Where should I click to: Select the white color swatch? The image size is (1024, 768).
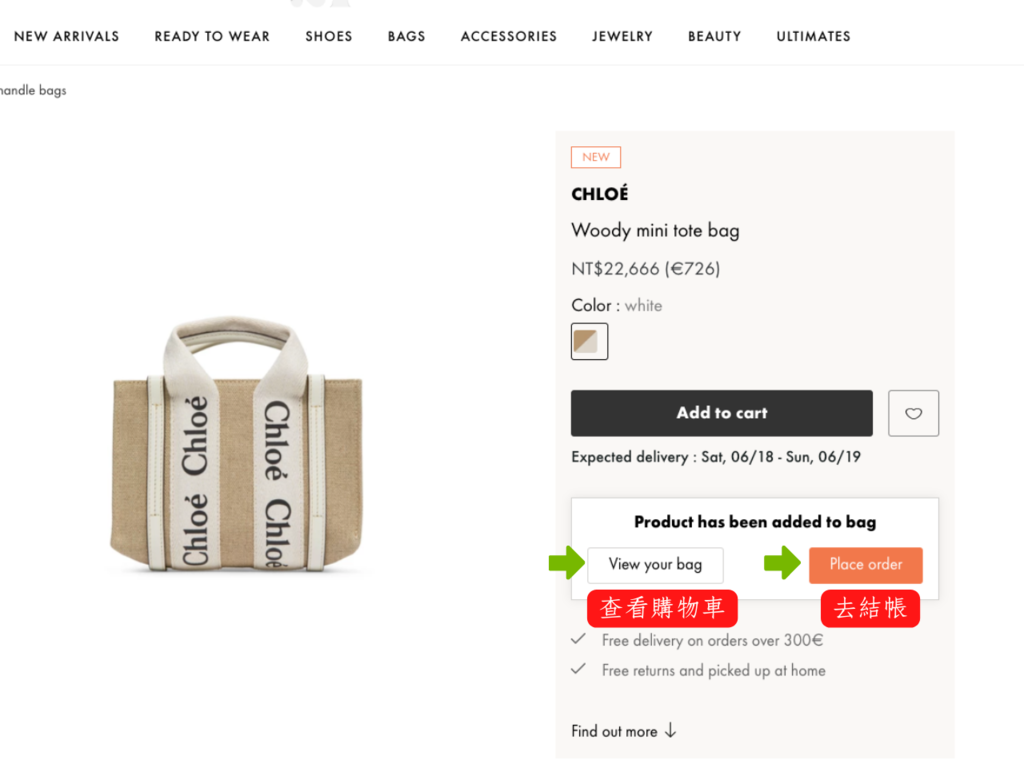pos(589,341)
